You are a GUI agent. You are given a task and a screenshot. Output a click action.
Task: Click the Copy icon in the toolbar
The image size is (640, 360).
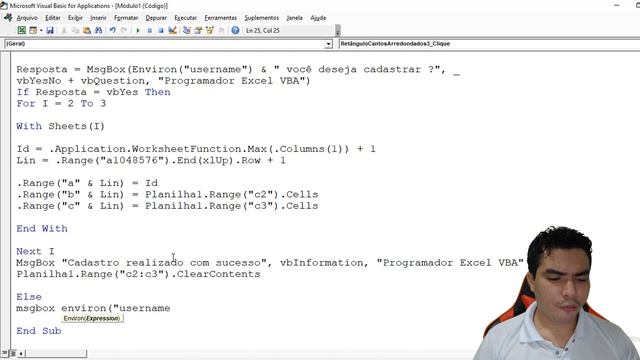[75, 30]
